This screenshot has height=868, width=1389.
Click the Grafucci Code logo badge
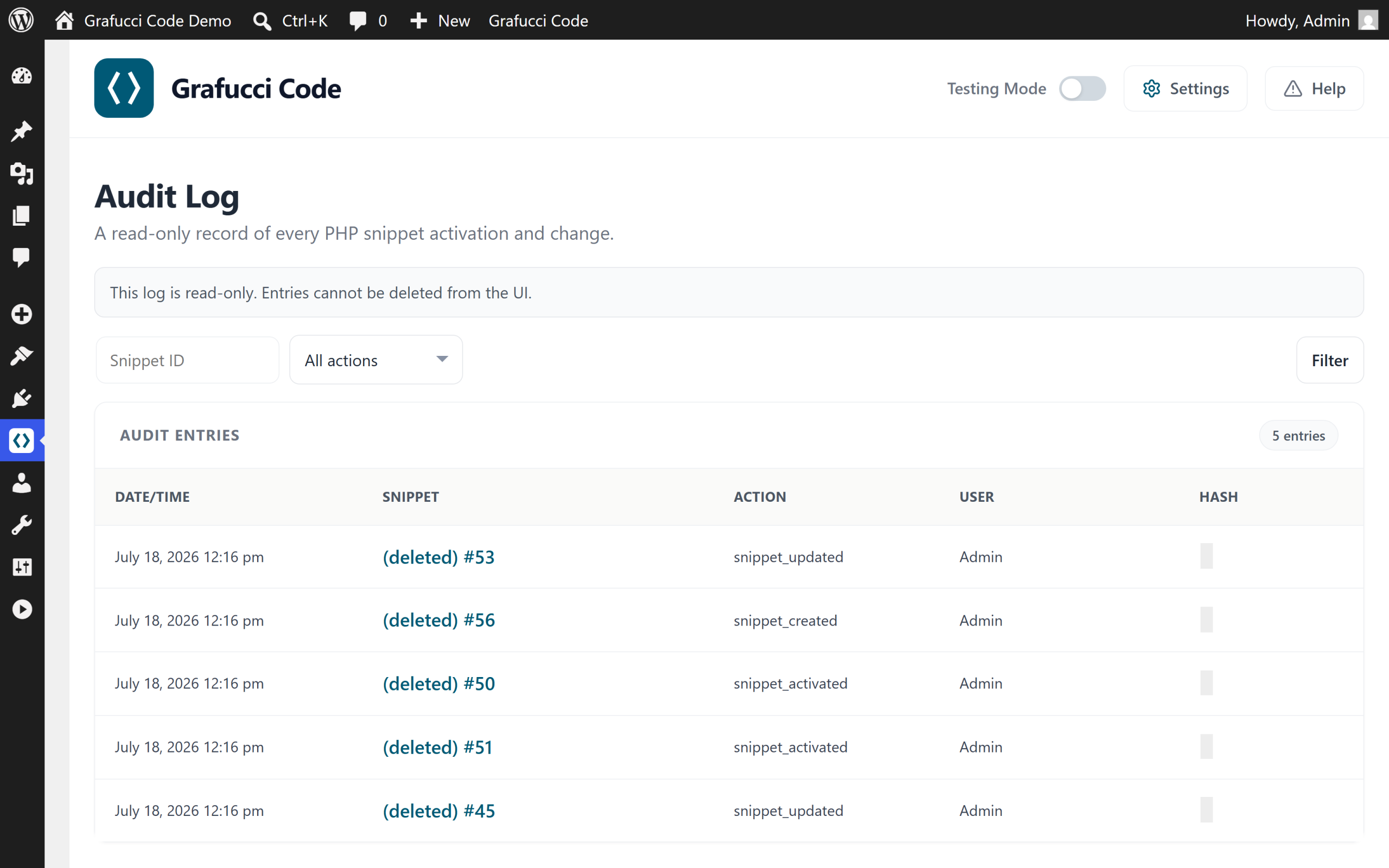[x=124, y=88]
